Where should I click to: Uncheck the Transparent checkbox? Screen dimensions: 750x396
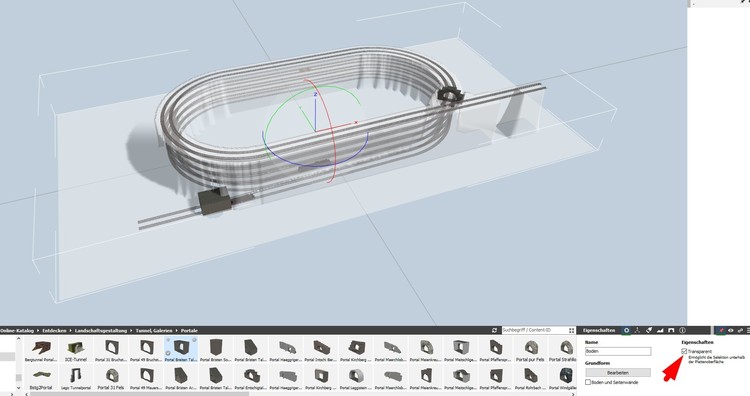point(684,351)
